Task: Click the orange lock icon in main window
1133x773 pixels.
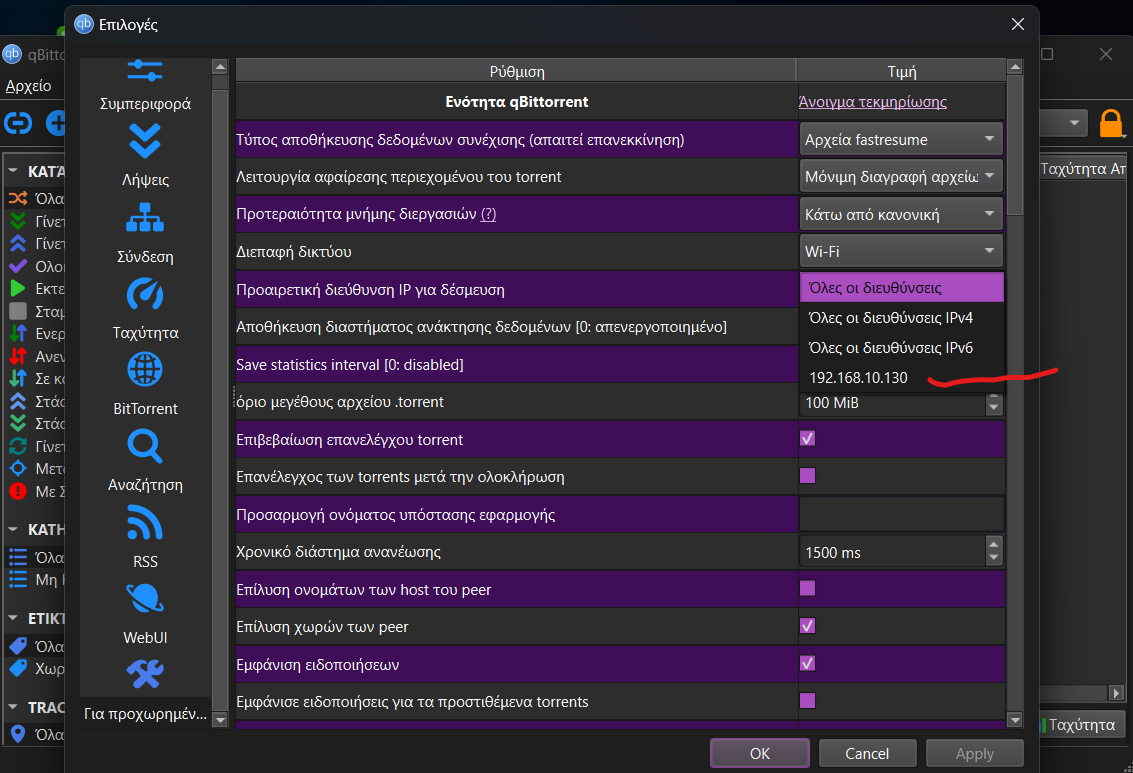Action: [1111, 124]
